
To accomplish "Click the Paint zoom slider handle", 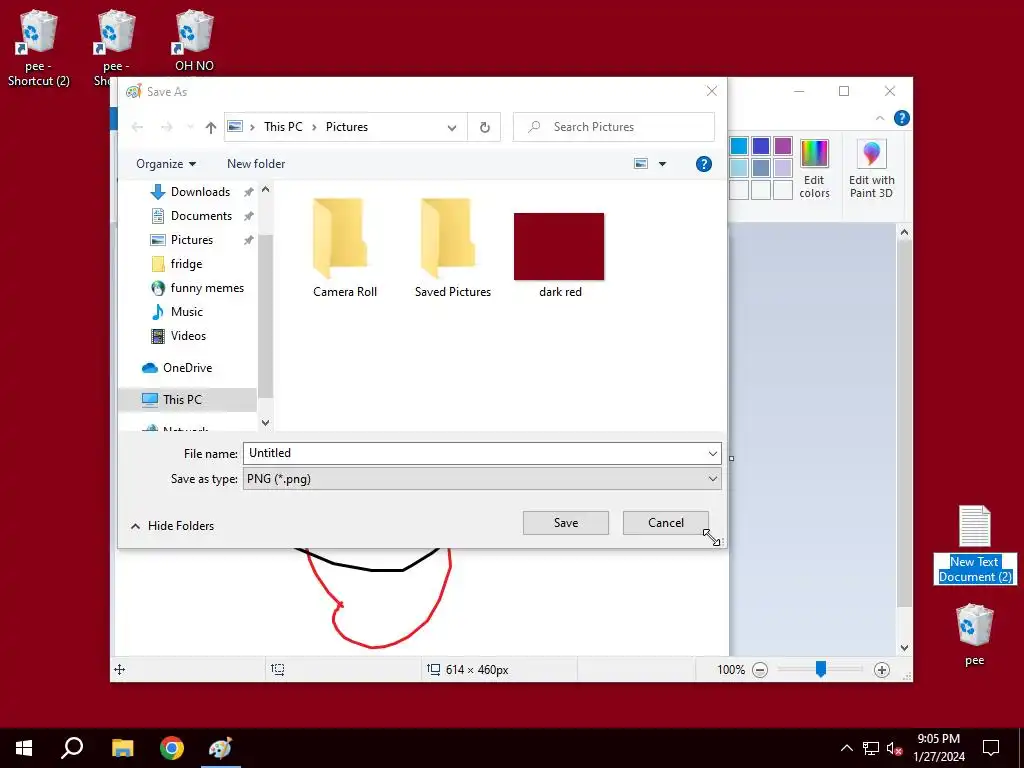I will click(x=821, y=669).
